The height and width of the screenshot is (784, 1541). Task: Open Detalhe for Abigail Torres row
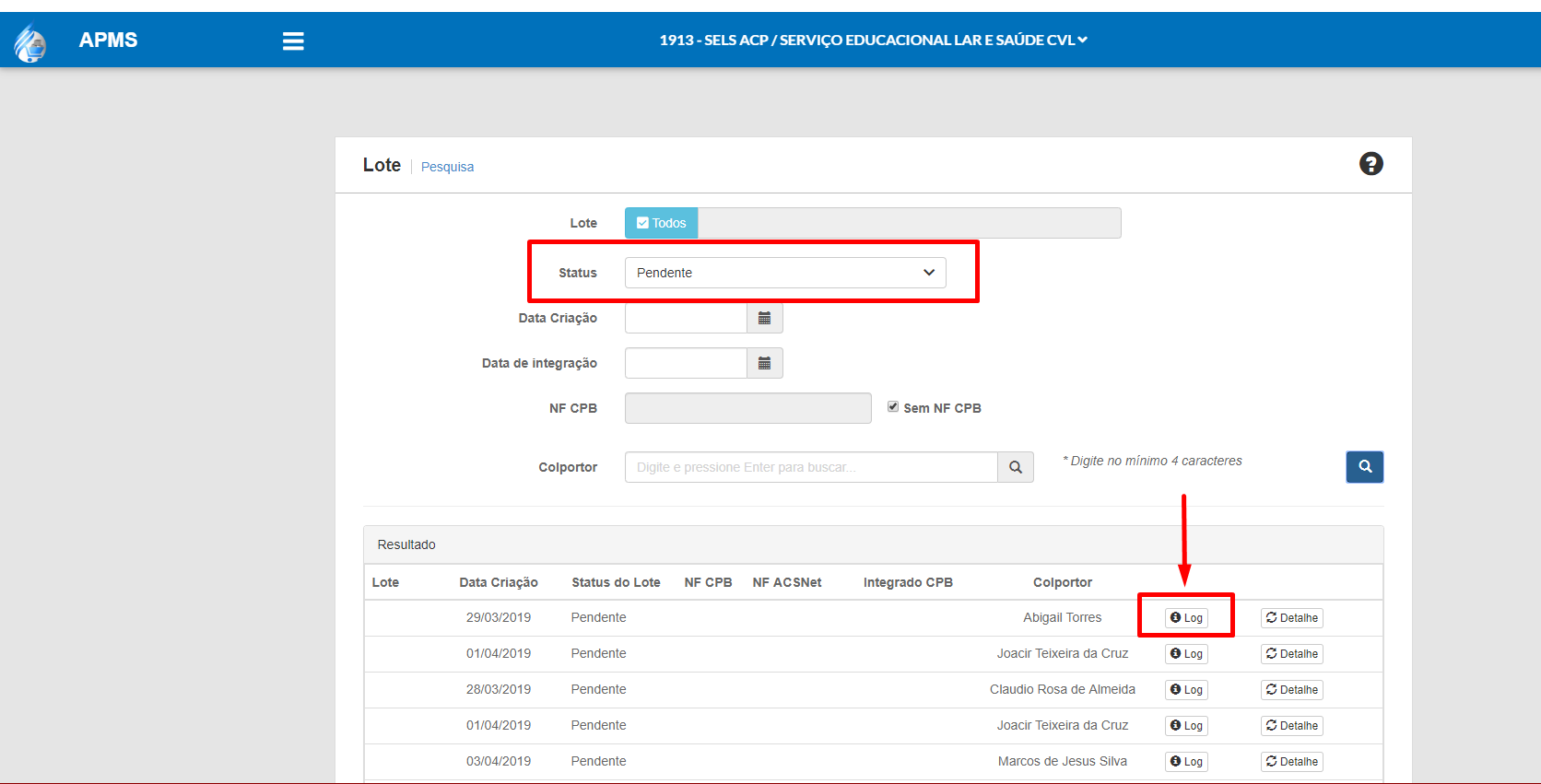pyautogui.click(x=1292, y=618)
